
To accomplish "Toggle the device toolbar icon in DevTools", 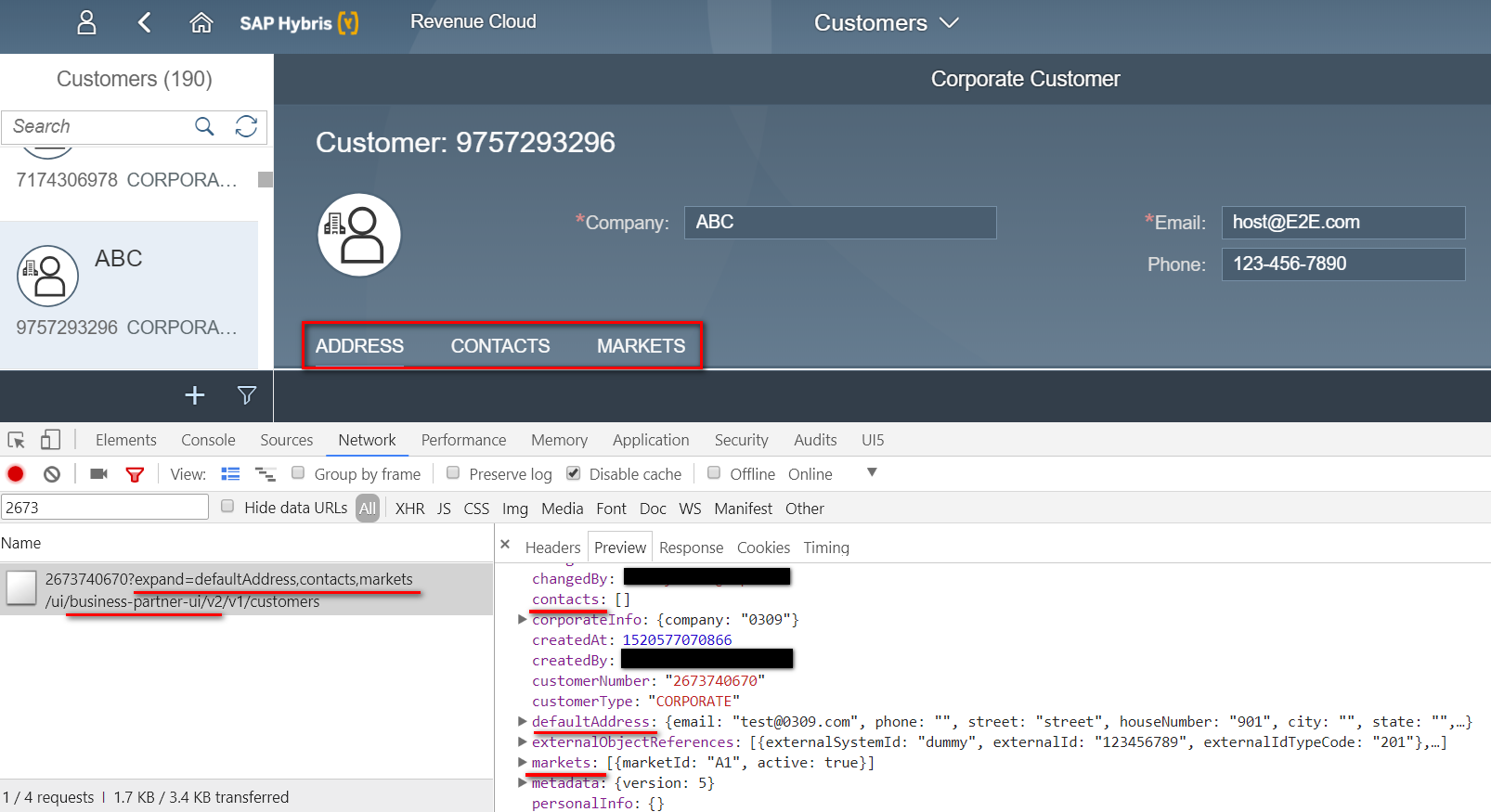I will click(x=50, y=440).
